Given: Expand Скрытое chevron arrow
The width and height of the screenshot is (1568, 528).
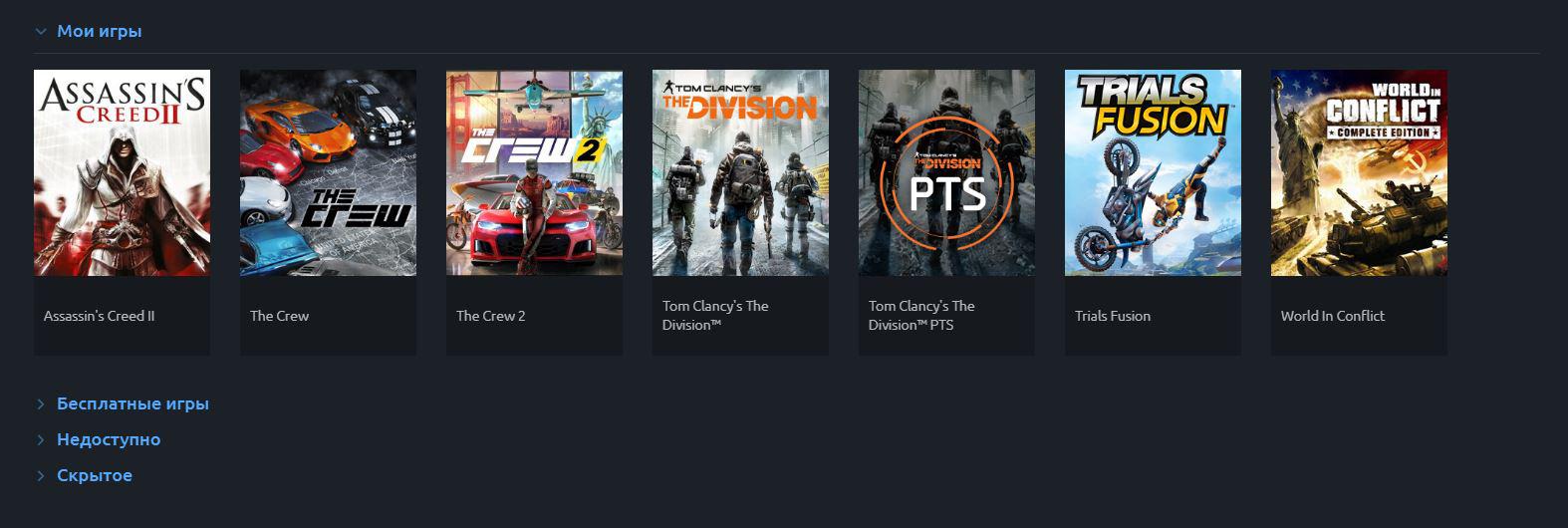Looking at the screenshot, I should click(41, 476).
